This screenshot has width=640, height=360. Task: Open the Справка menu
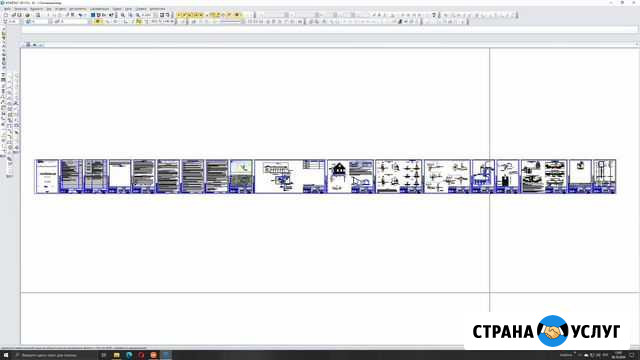tap(141, 9)
